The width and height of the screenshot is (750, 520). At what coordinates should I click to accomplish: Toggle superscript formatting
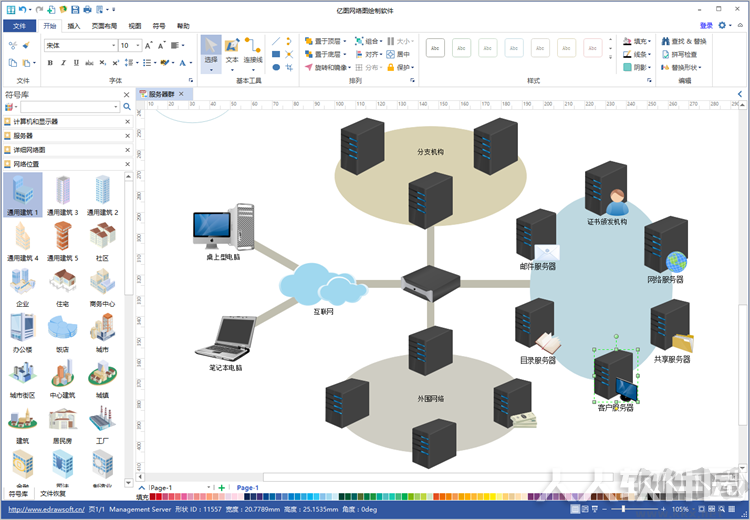click(115, 63)
